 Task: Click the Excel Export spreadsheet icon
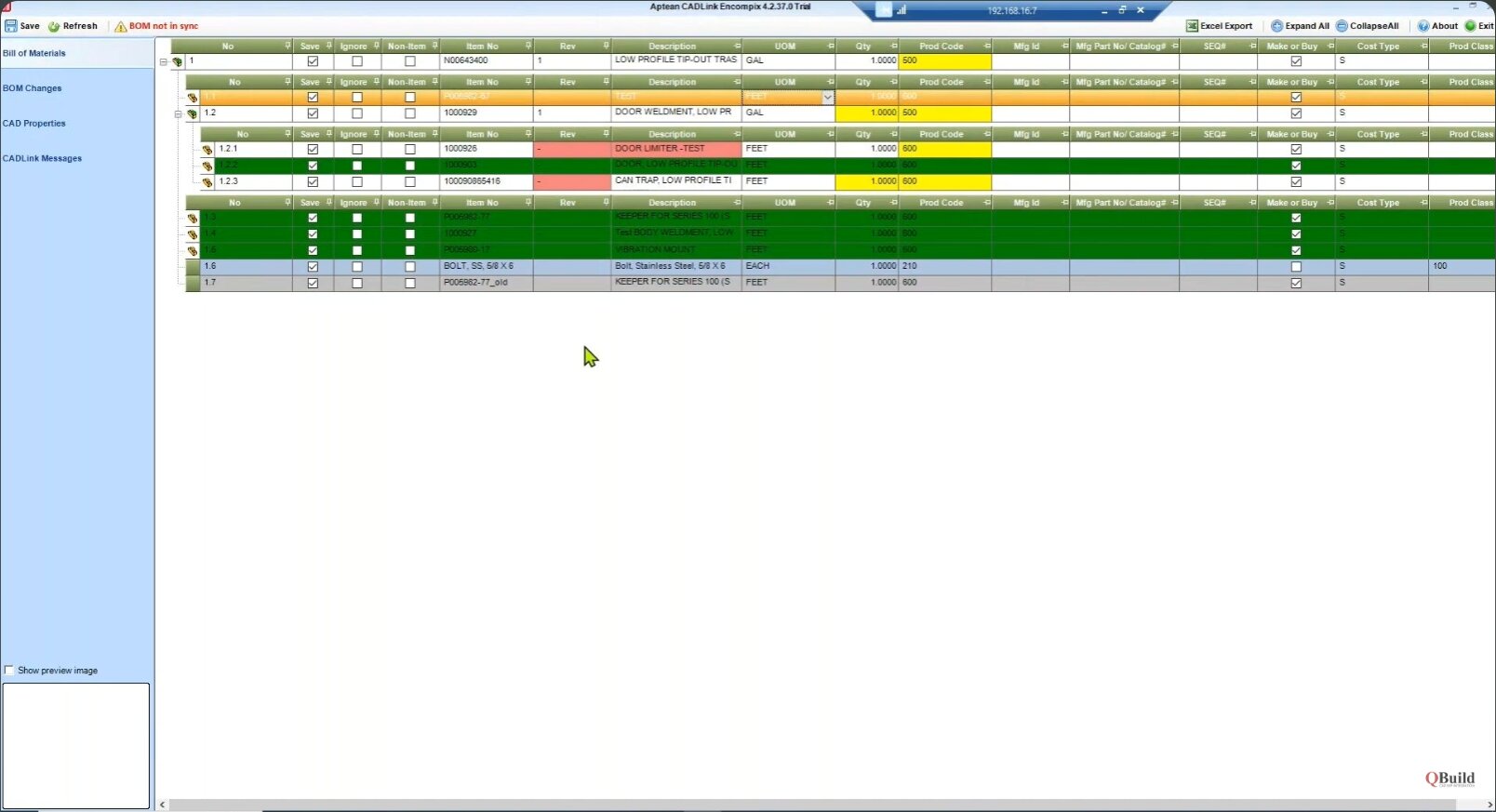click(1192, 26)
